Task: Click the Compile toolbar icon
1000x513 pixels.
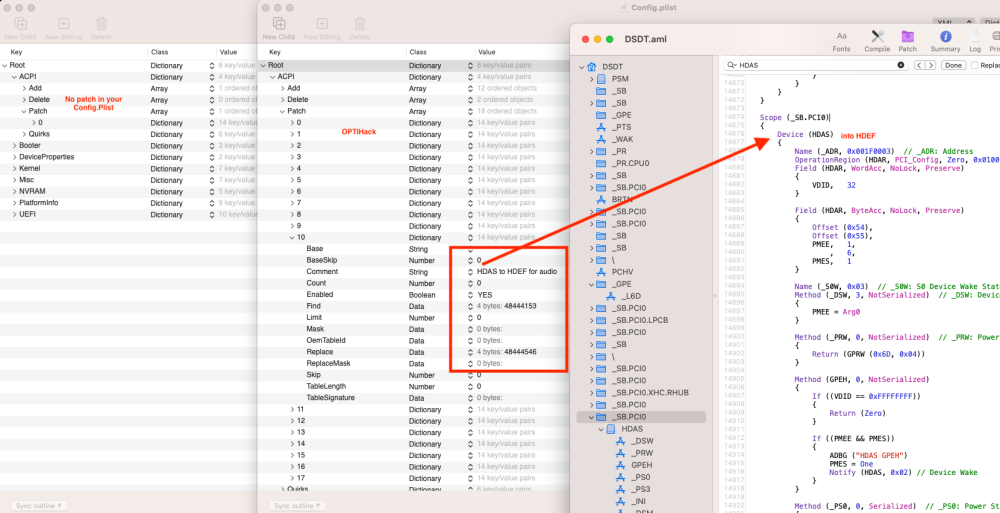Action: pyautogui.click(x=877, y=41)
